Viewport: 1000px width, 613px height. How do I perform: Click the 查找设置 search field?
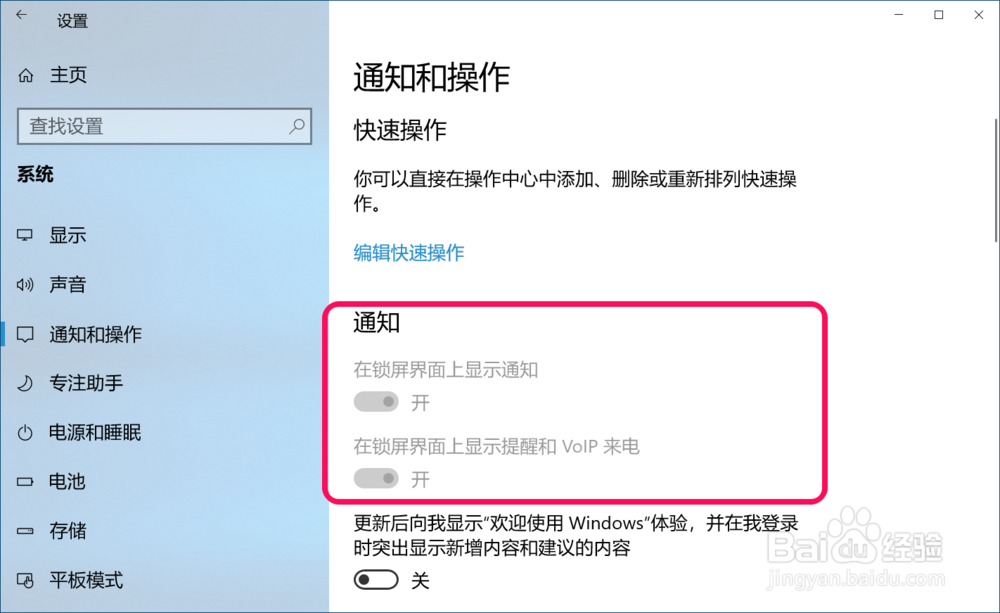[x=165, y=126]
